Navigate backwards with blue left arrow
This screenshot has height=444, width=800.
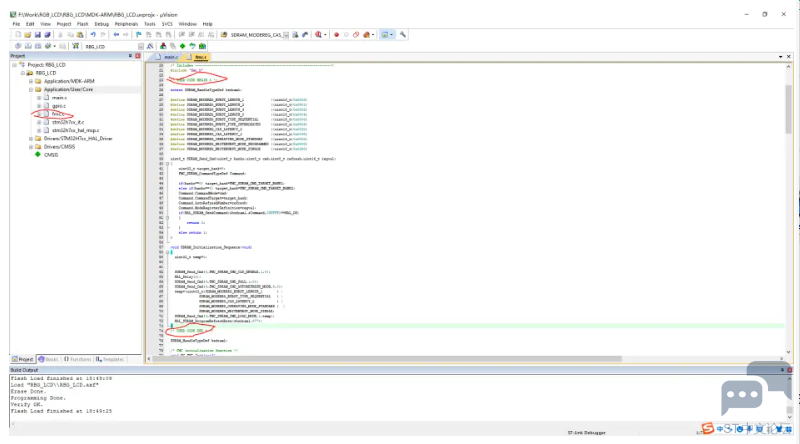pos(116,35)
